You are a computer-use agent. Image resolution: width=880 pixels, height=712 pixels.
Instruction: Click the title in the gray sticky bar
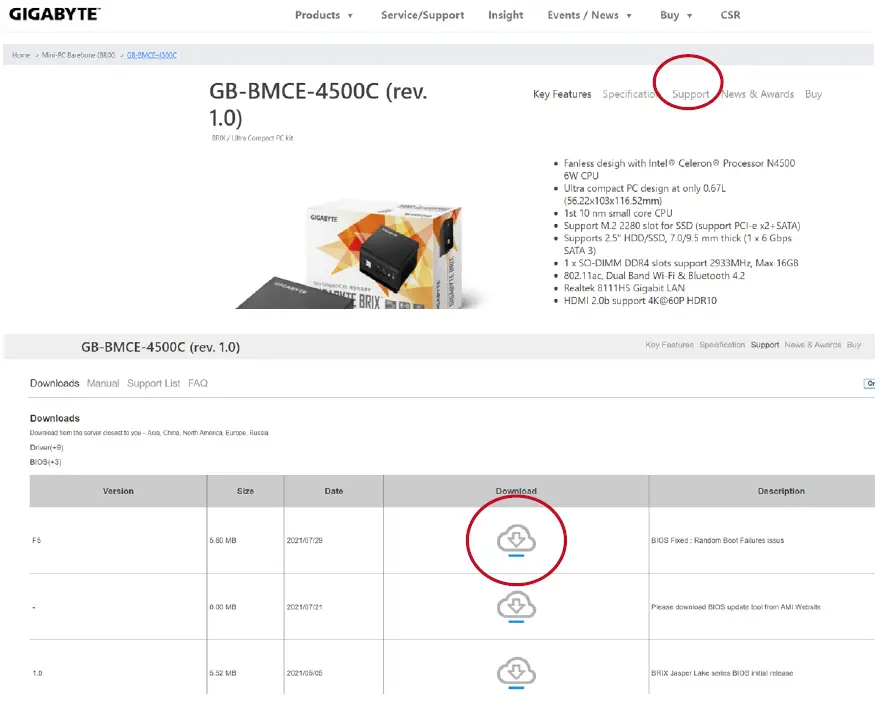(x=161, y=347)
